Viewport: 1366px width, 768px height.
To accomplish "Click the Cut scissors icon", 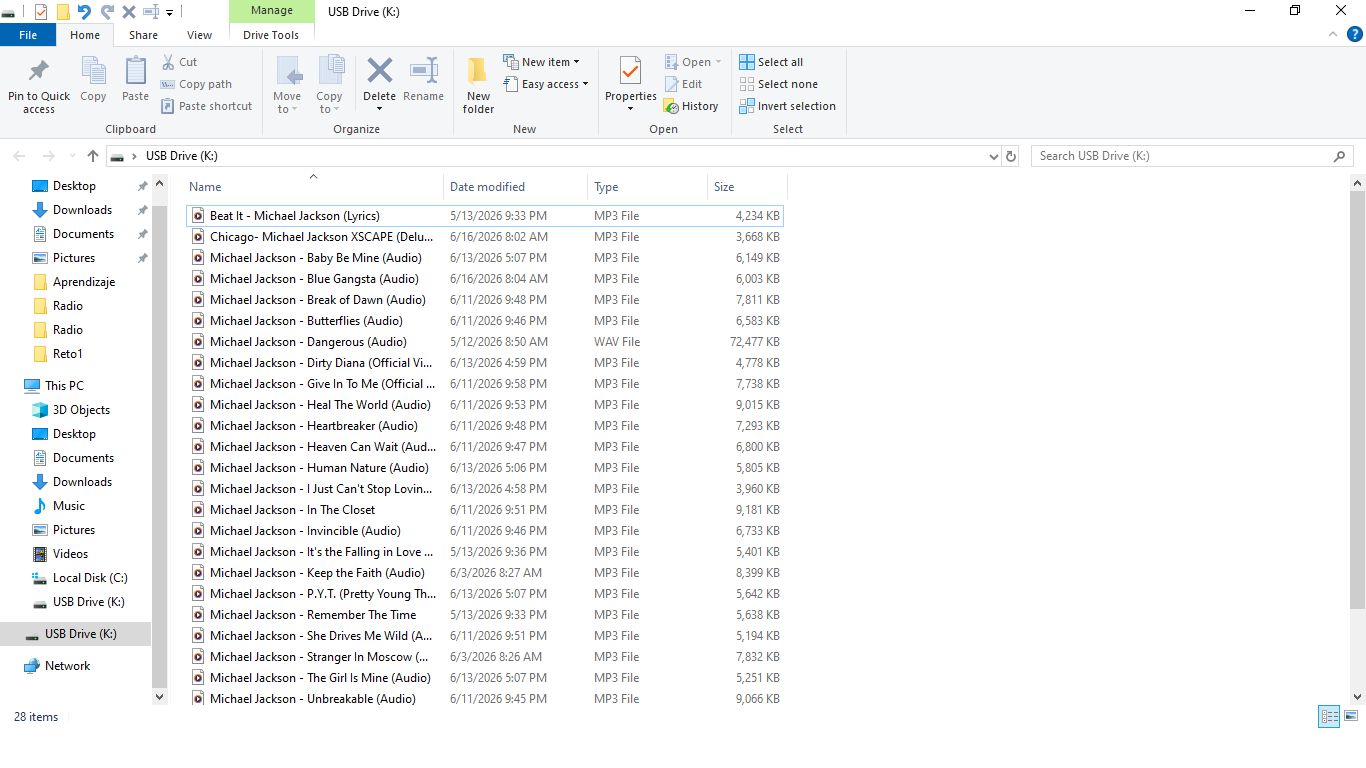I will 168,62.
